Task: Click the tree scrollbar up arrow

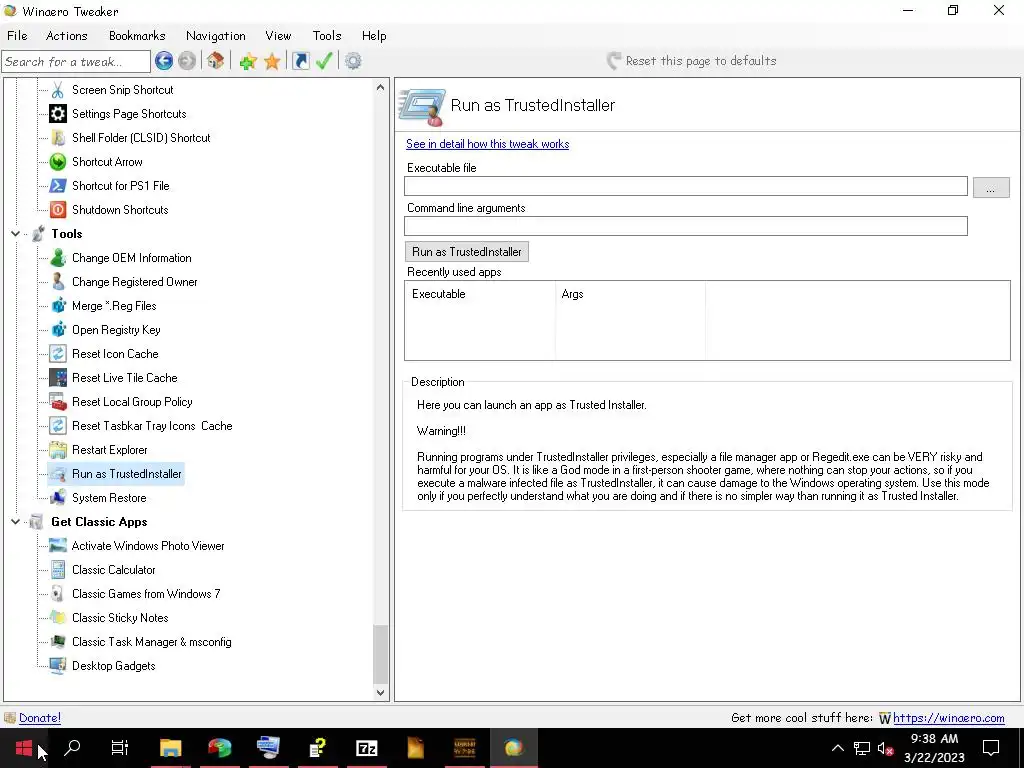Action: coord(381,86)
